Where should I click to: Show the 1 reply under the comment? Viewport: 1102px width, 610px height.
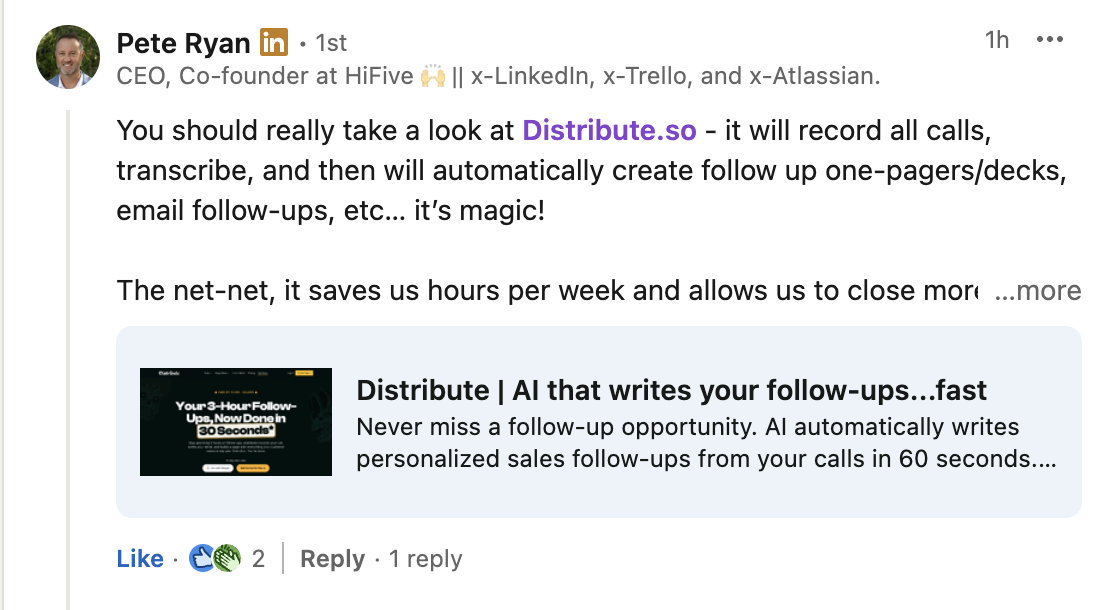[425, 559]
